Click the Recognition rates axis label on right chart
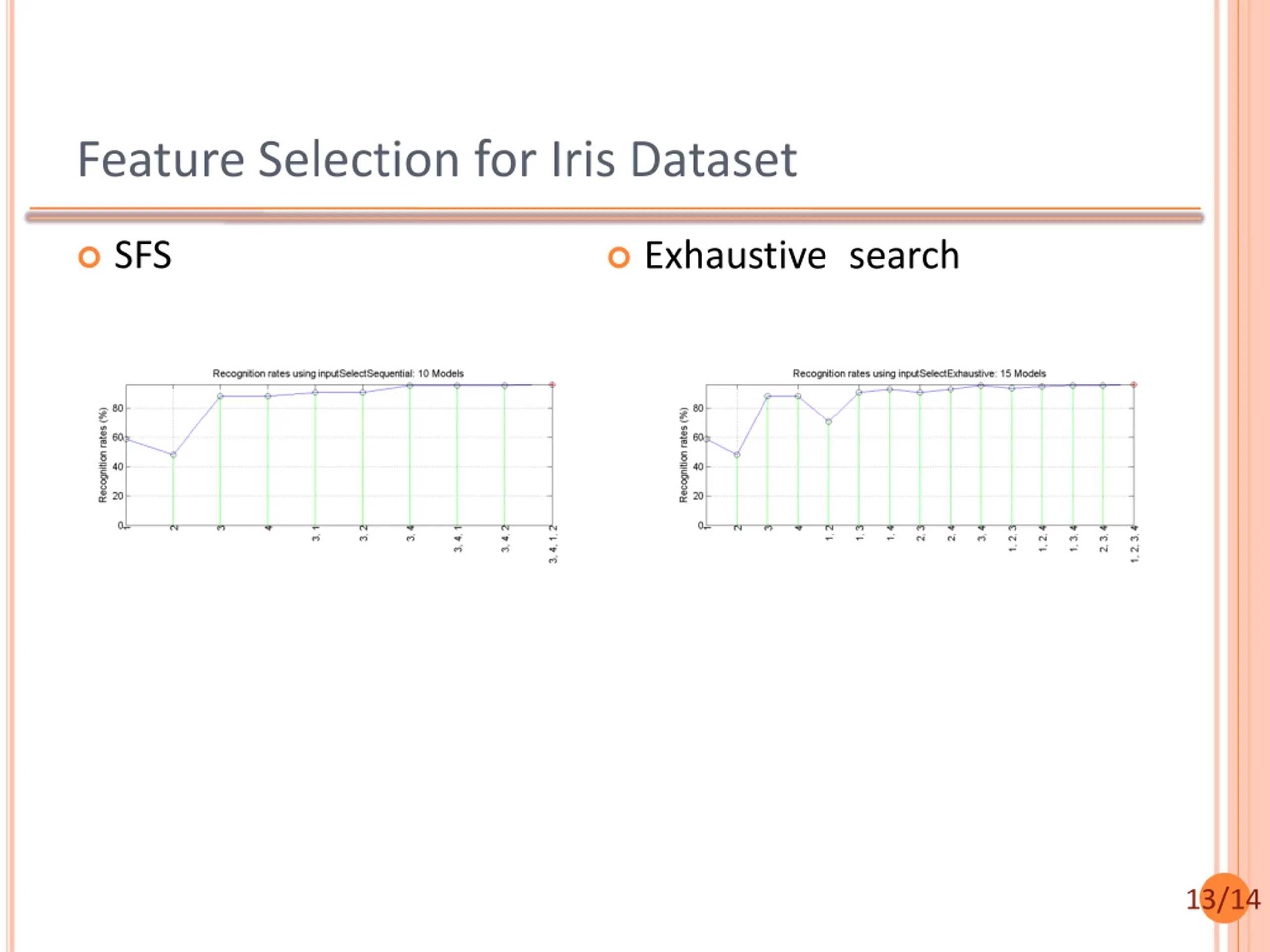Viewport: 1270px width, 952px height. pyautogui.click(x=683, y=455)
